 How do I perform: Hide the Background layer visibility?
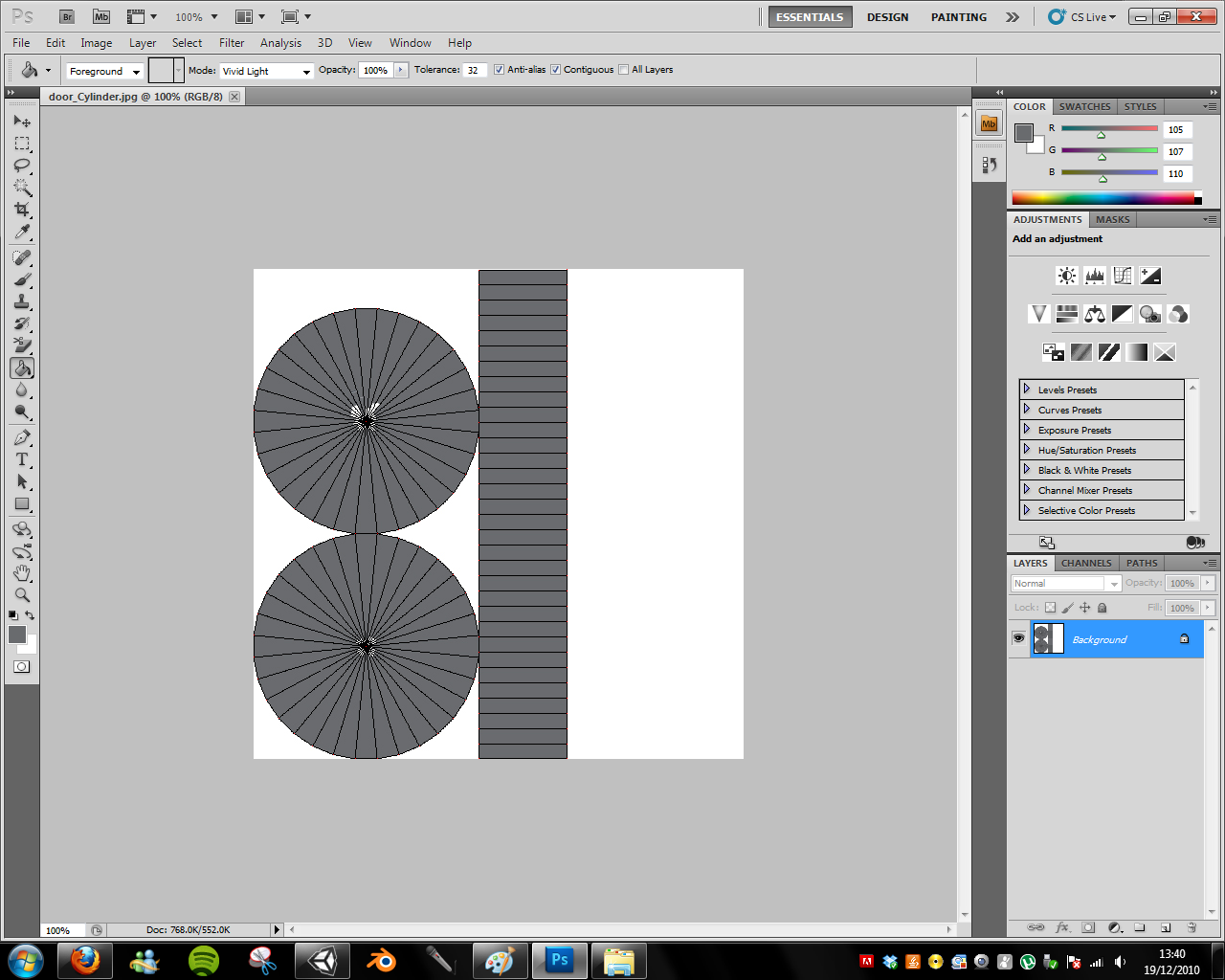click(x=1018, y=638)
